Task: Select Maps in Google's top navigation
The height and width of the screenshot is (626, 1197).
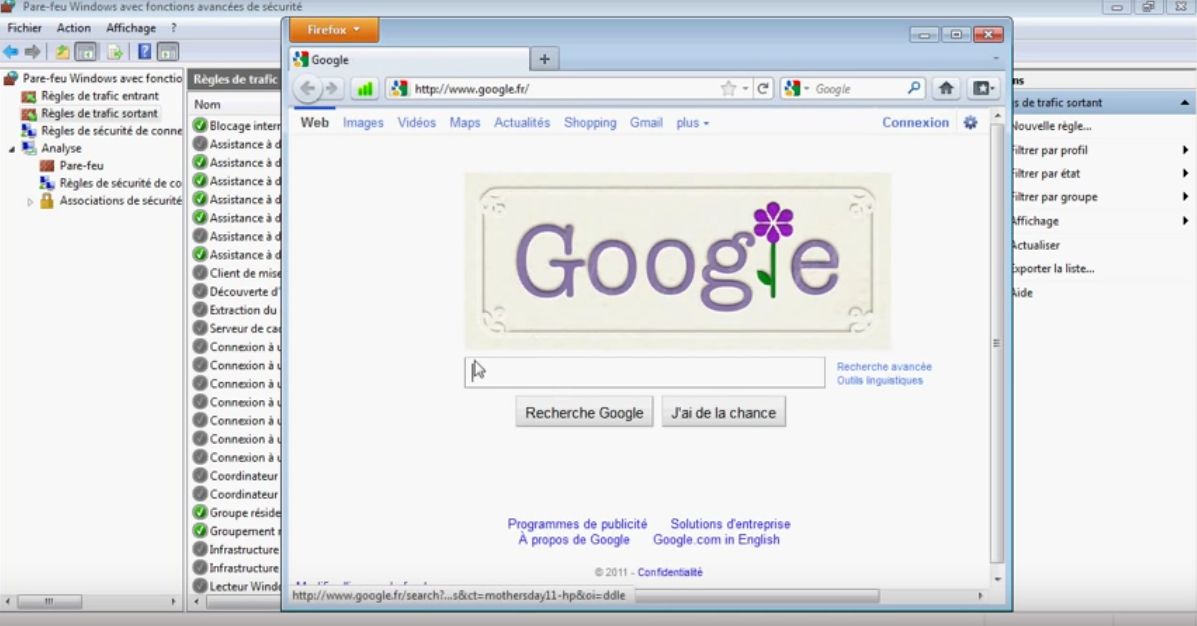Action: [x=465, y=122]
